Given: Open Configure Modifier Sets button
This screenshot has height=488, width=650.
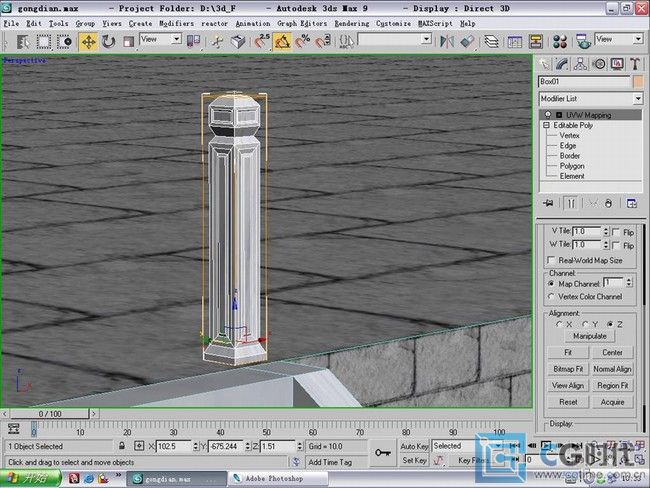Looking at the screenshot, I should point(632,204).
